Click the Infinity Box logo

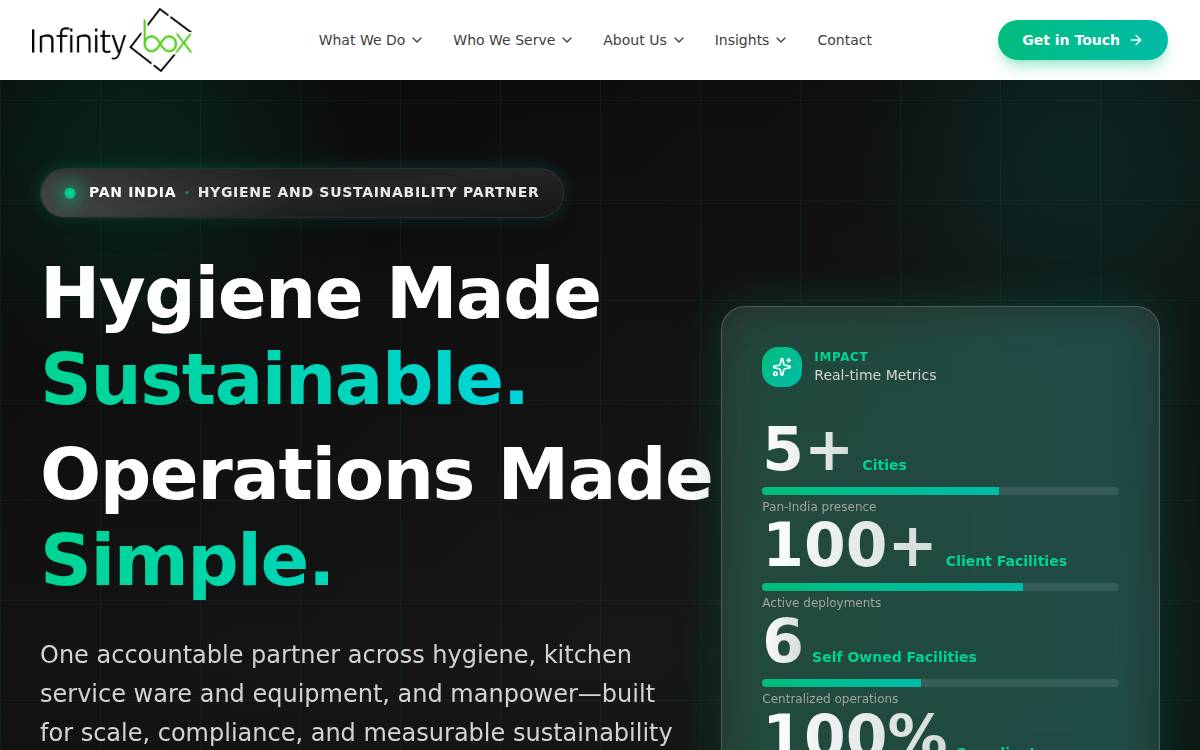pos(111,40)
